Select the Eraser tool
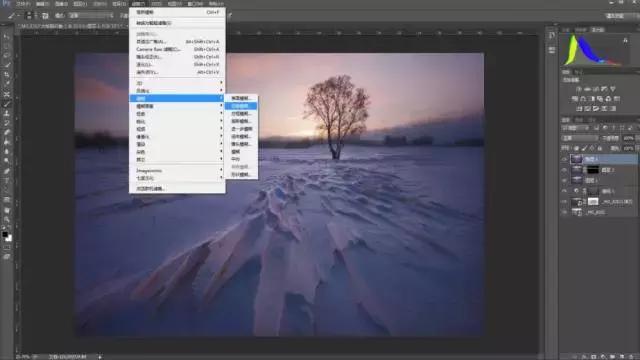This screenshot has height=360, width=640. tap(7, 133)
